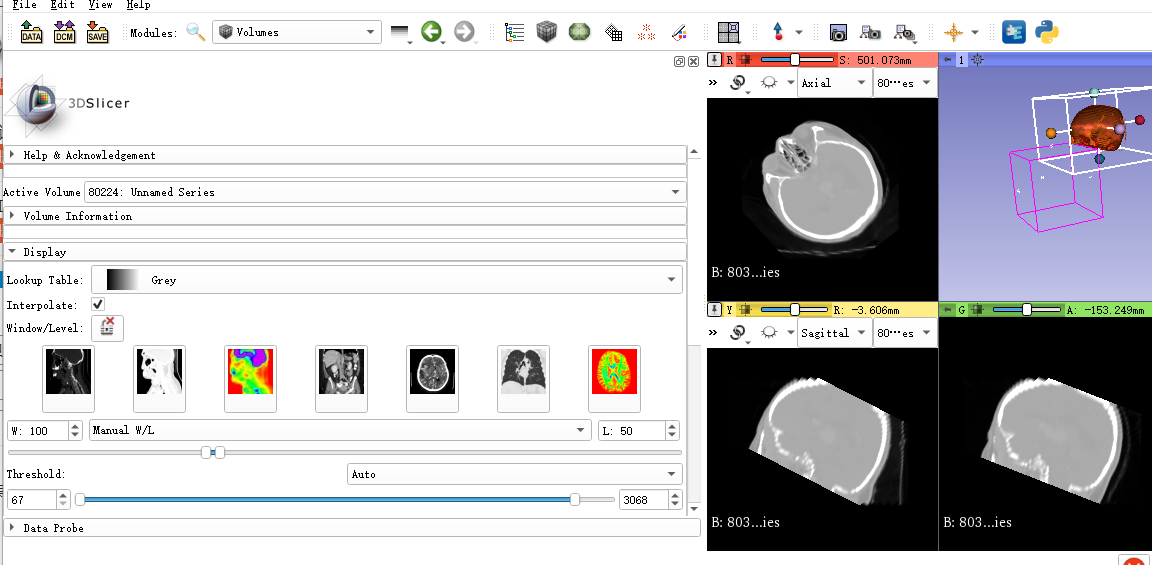This screenshot has width=1152, height=565.
Task: Select the markups place mode arrow icon
Action: click(x=778, y=32)
